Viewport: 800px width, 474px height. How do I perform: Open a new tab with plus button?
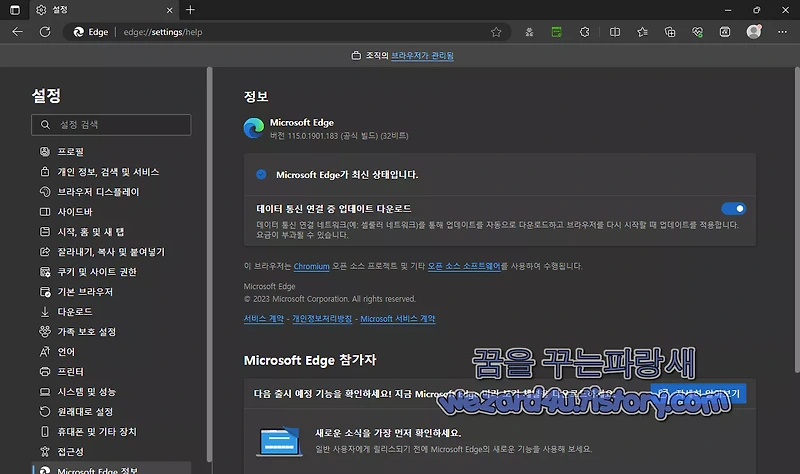[x=190, y=10]
